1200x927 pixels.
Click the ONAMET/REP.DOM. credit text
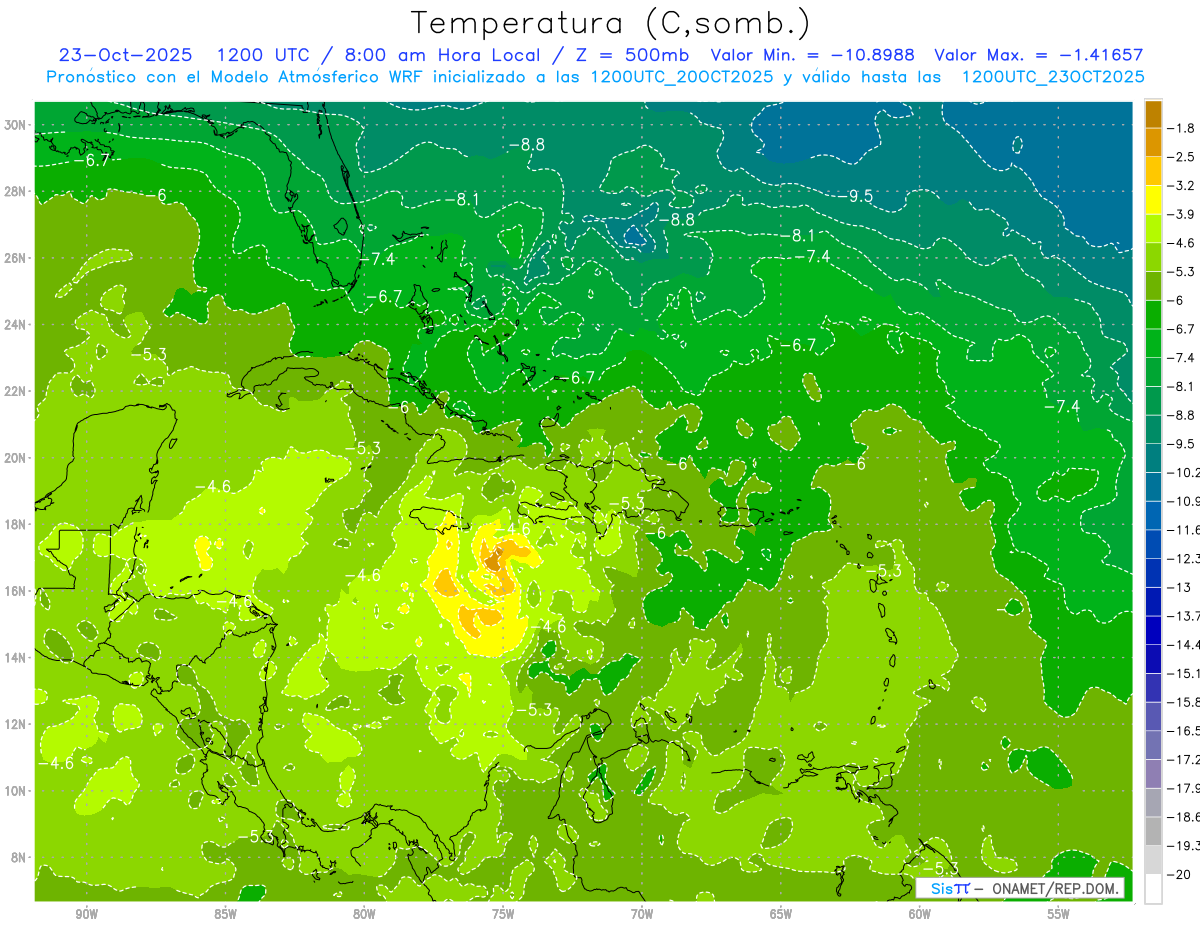(1054, 889)
